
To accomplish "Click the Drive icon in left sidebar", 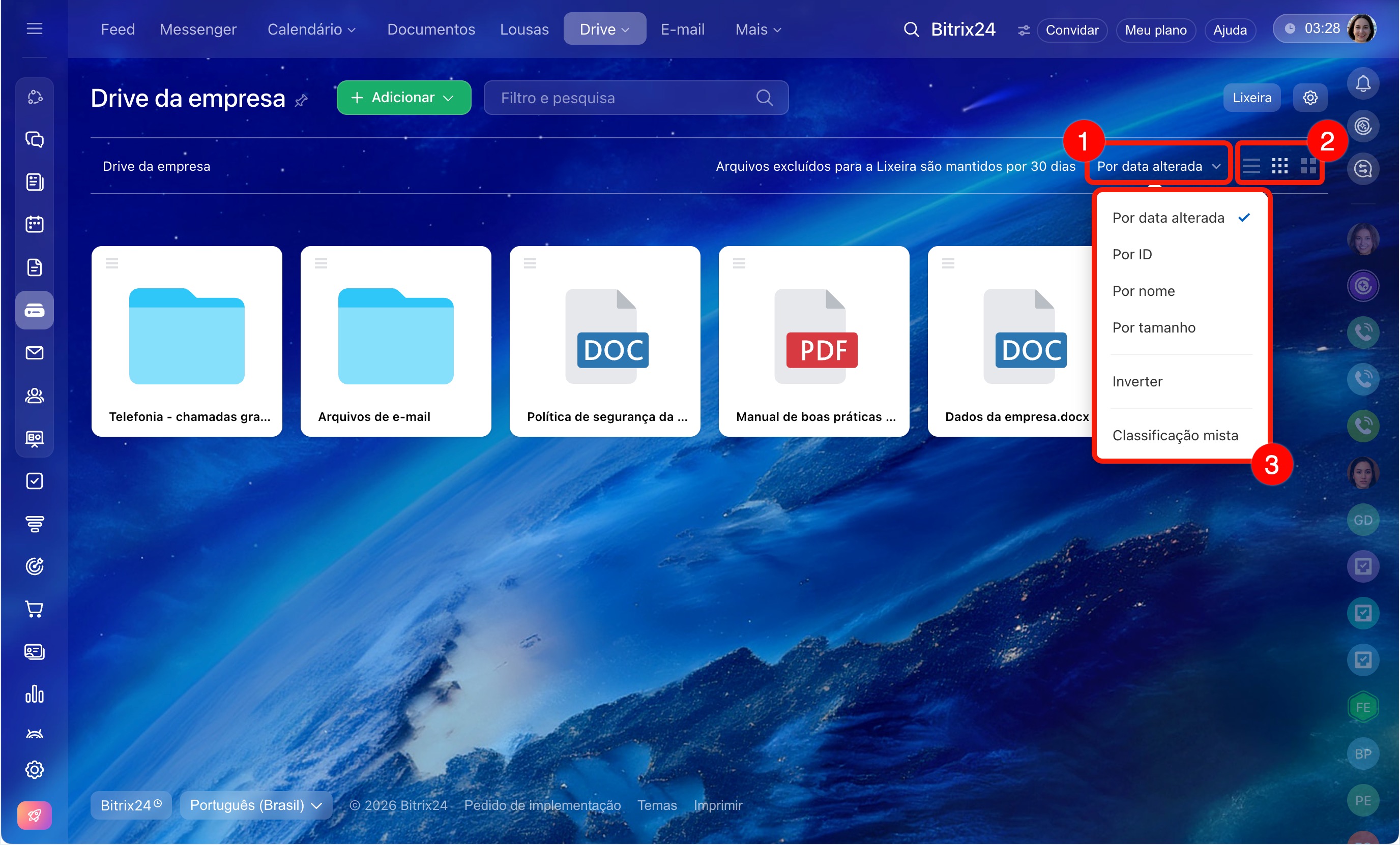I will (35, 310).
